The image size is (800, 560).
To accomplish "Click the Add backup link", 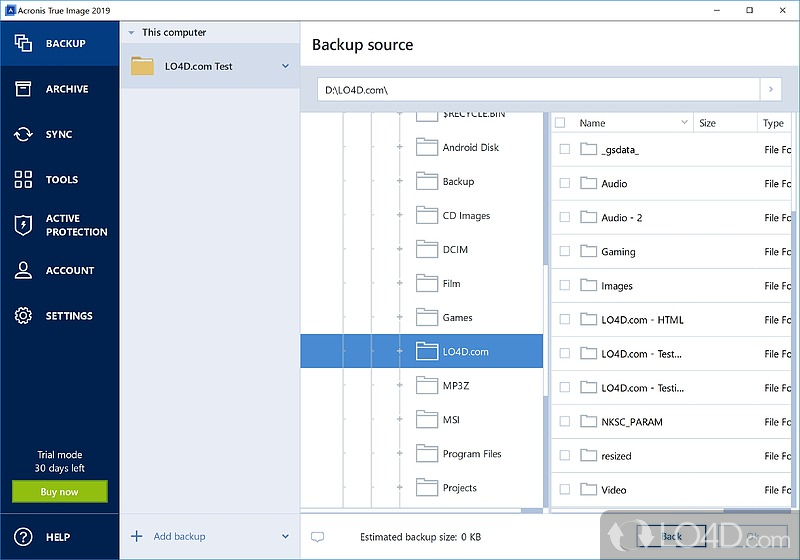I will tap(179, 537).
